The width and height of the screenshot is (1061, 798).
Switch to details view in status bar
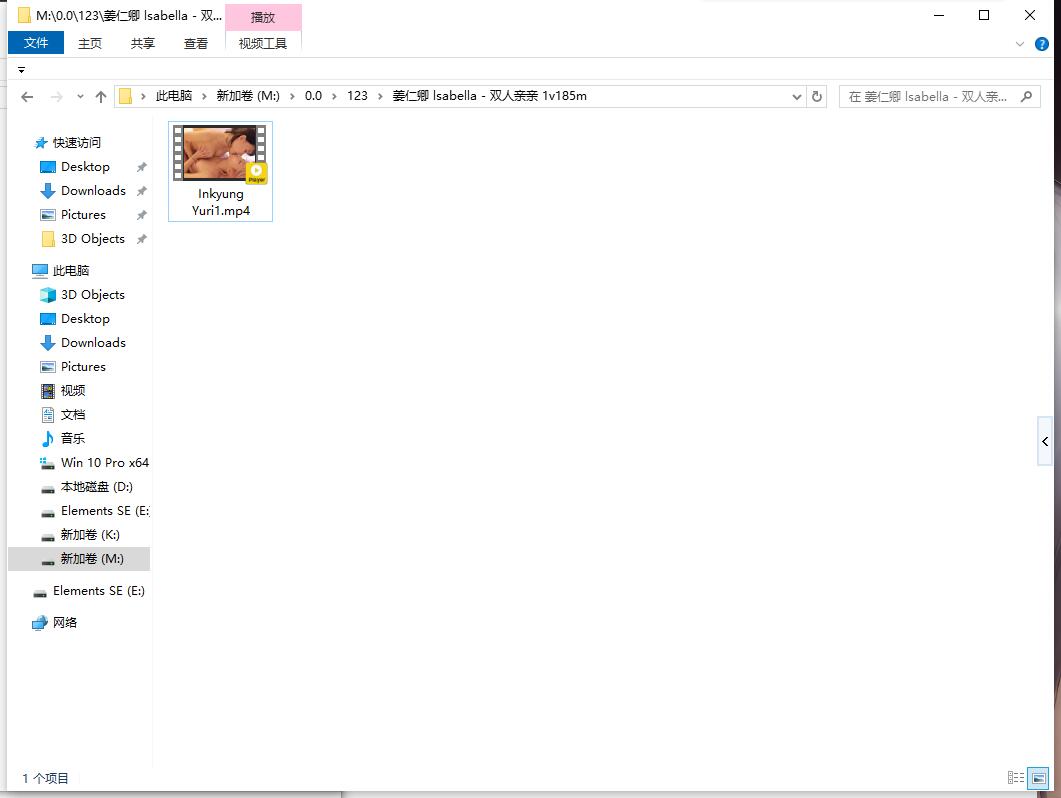click(x=1015, y=778)
